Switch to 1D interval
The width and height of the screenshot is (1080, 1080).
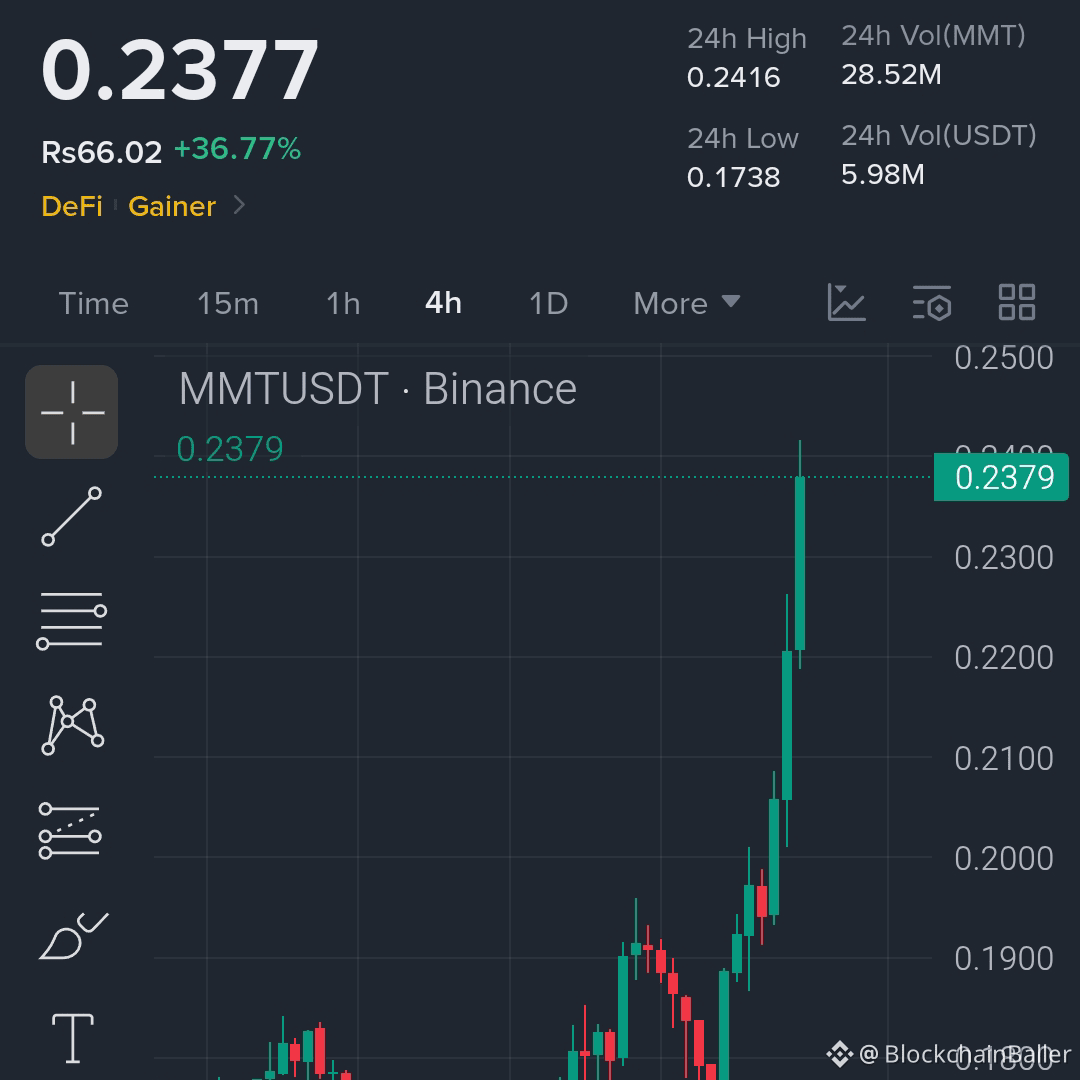pos(548,304)
